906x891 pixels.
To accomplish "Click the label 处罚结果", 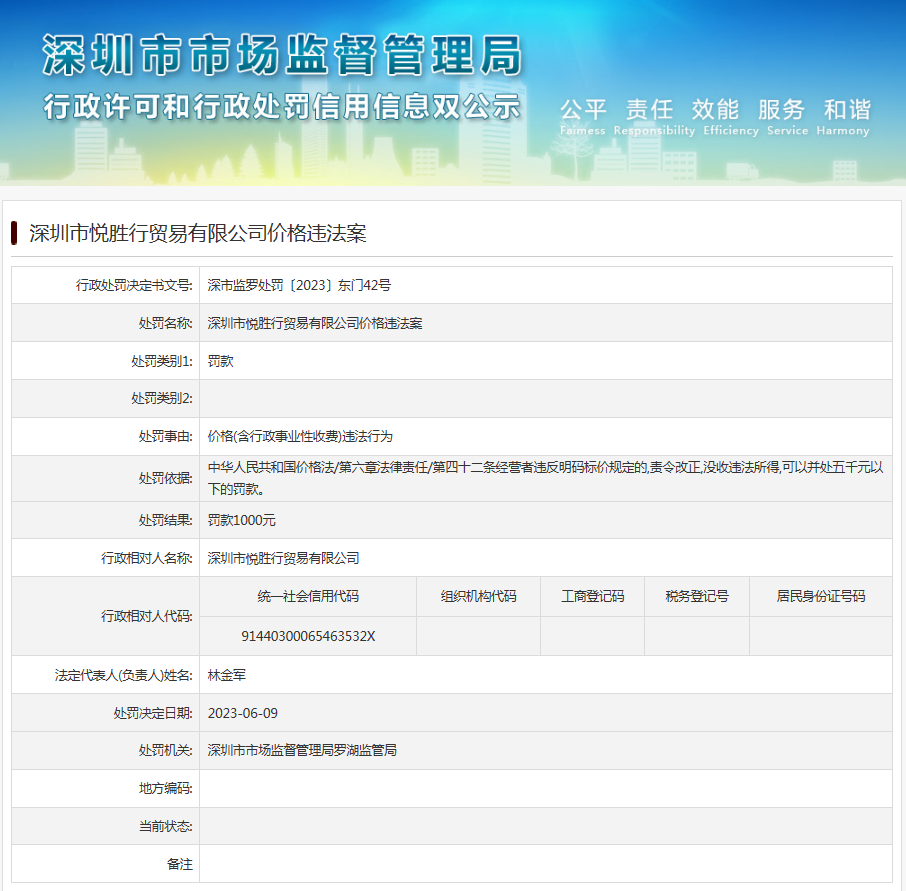I will click(x=165, y=520).
